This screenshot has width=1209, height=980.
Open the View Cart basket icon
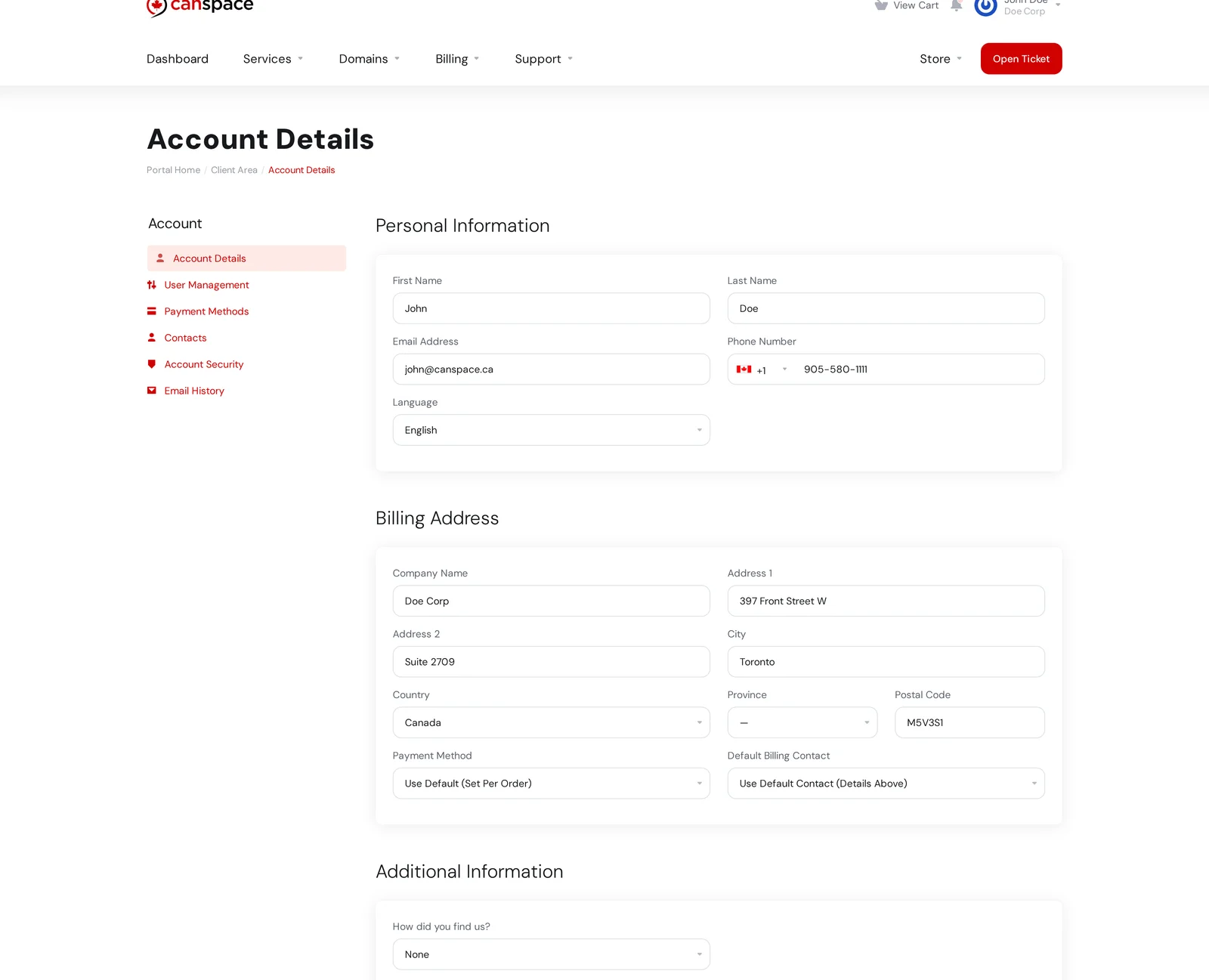pos(881,5)
